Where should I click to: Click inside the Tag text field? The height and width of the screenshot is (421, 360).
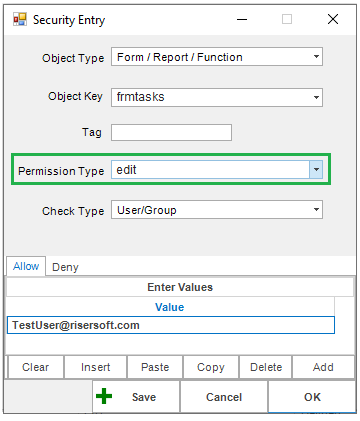click(171, 133)
